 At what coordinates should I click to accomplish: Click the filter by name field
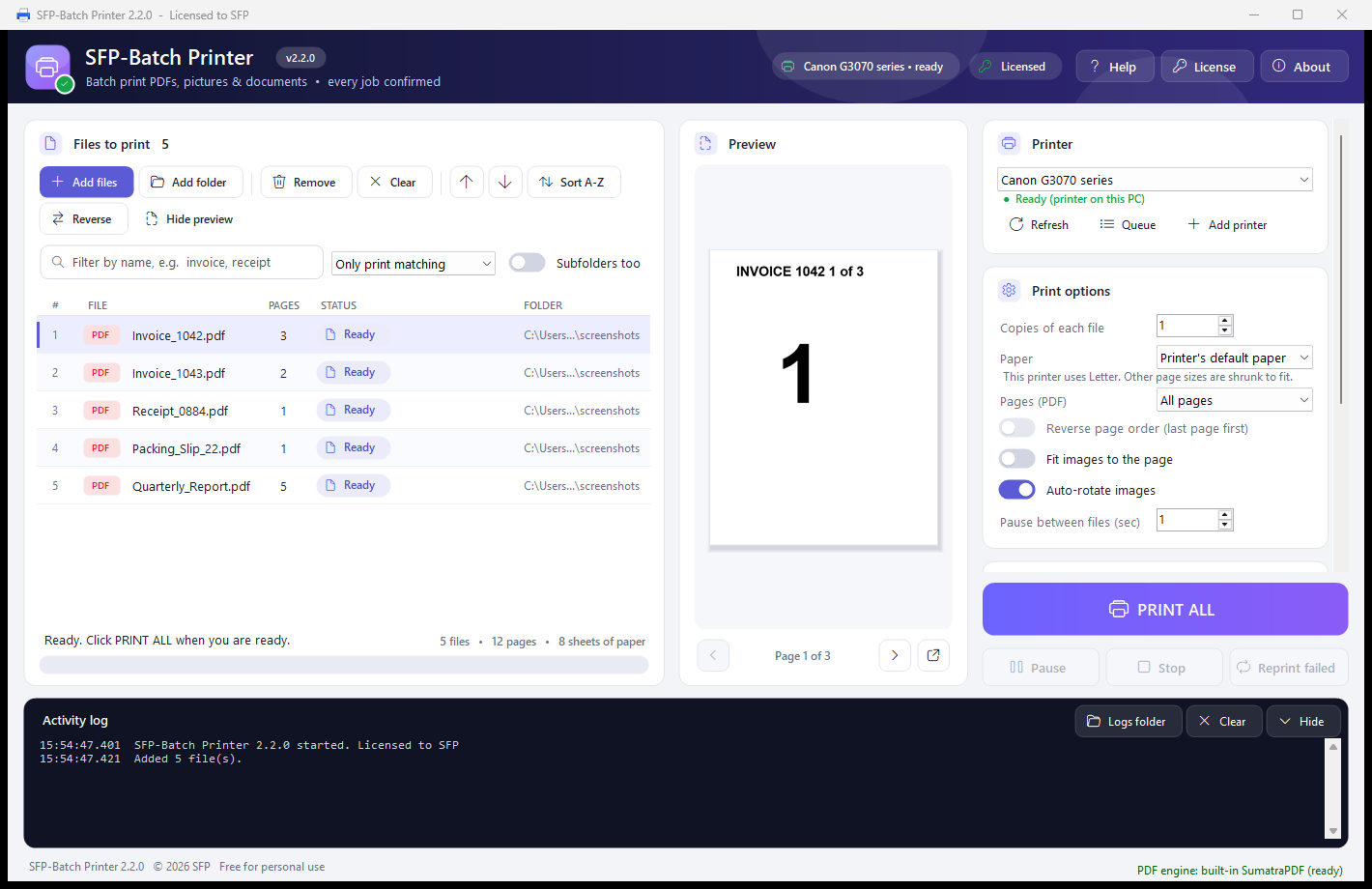pos(182,262)
